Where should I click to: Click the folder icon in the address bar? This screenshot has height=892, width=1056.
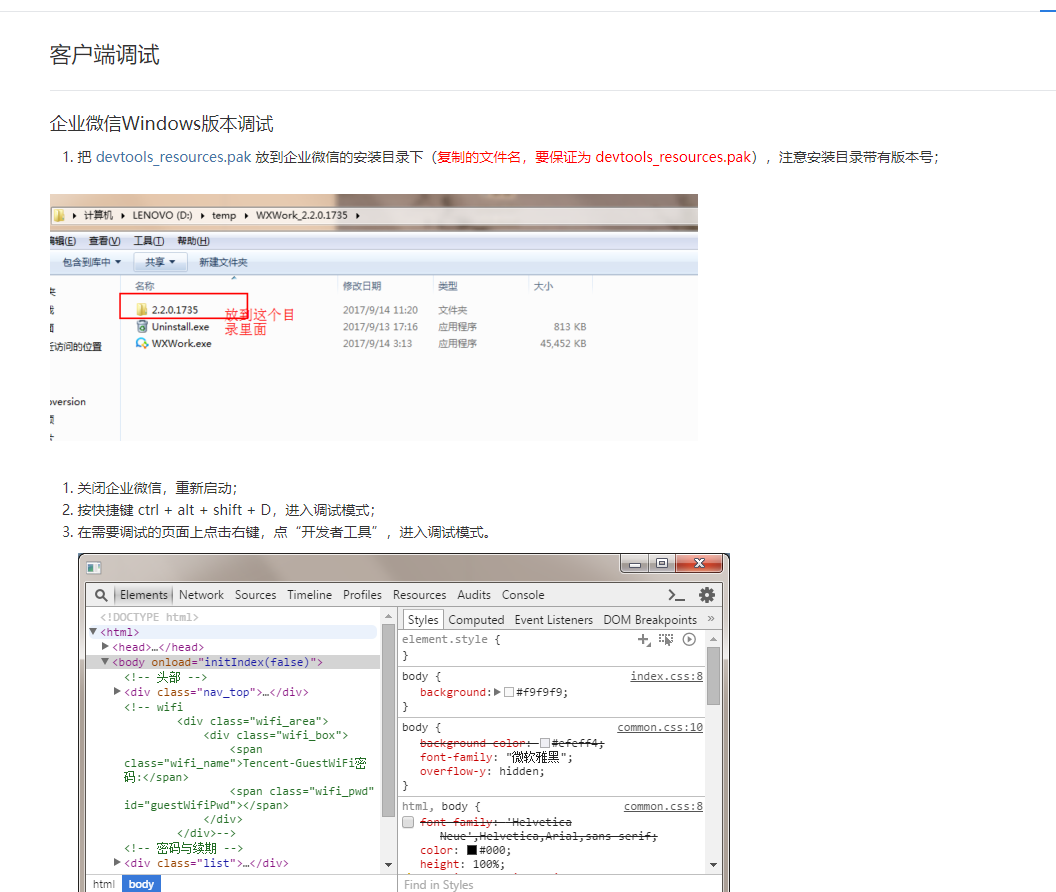click(x=59, y=215)
